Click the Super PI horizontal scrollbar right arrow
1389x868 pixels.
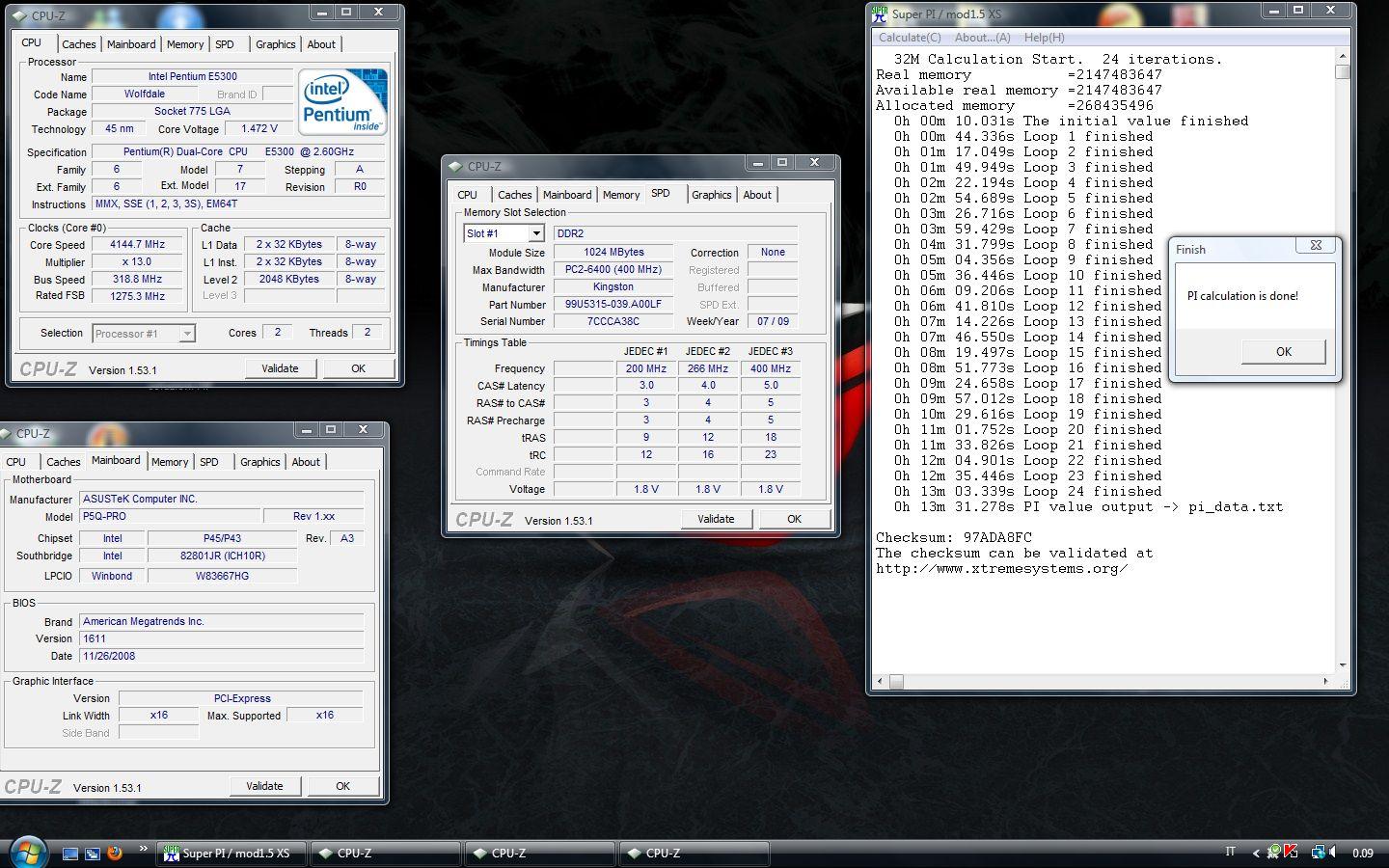1325,682
